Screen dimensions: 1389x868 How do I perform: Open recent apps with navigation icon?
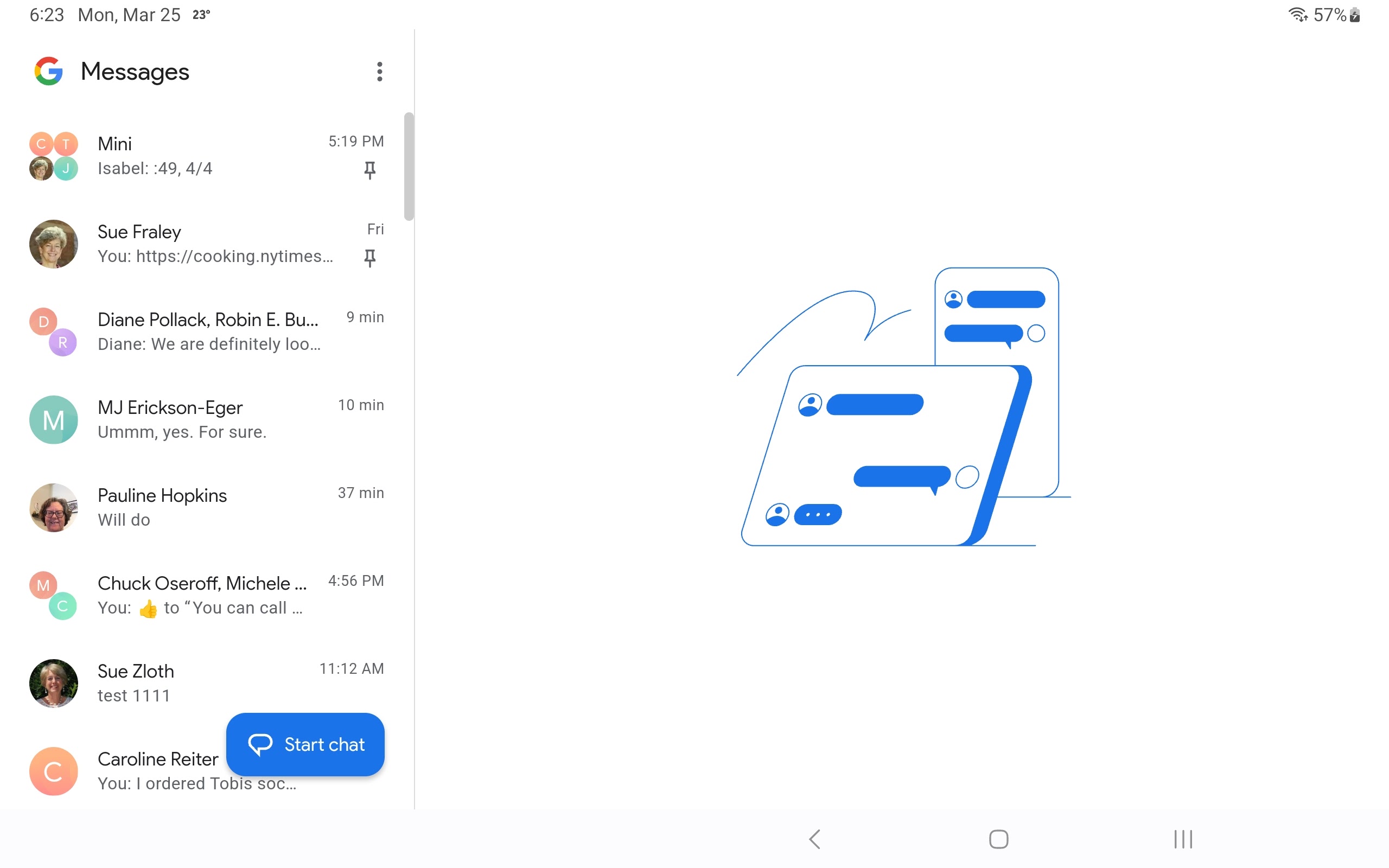pos(1183,839)
